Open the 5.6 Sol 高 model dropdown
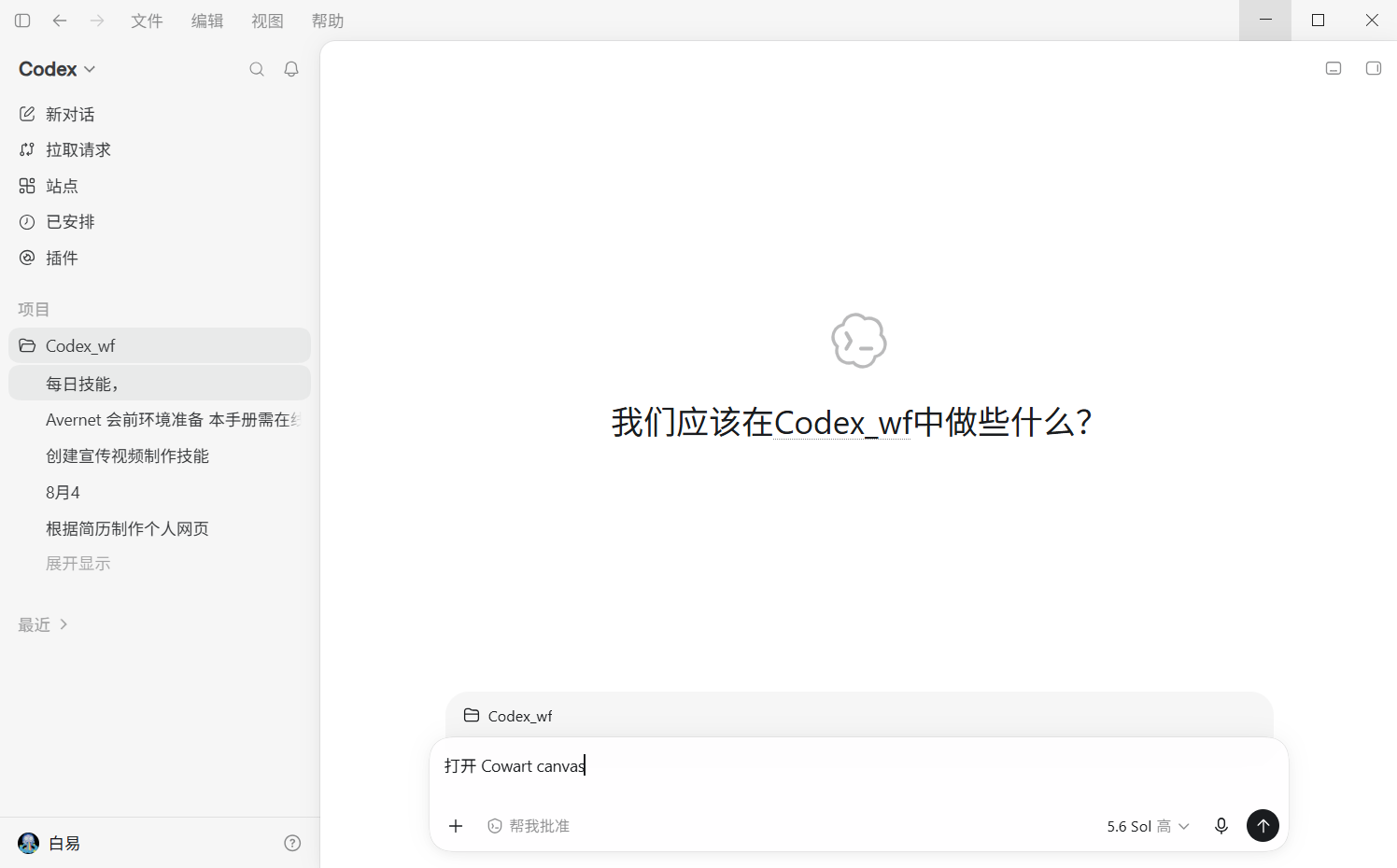The image size is (1397, 868). (x=1148, y=826)
